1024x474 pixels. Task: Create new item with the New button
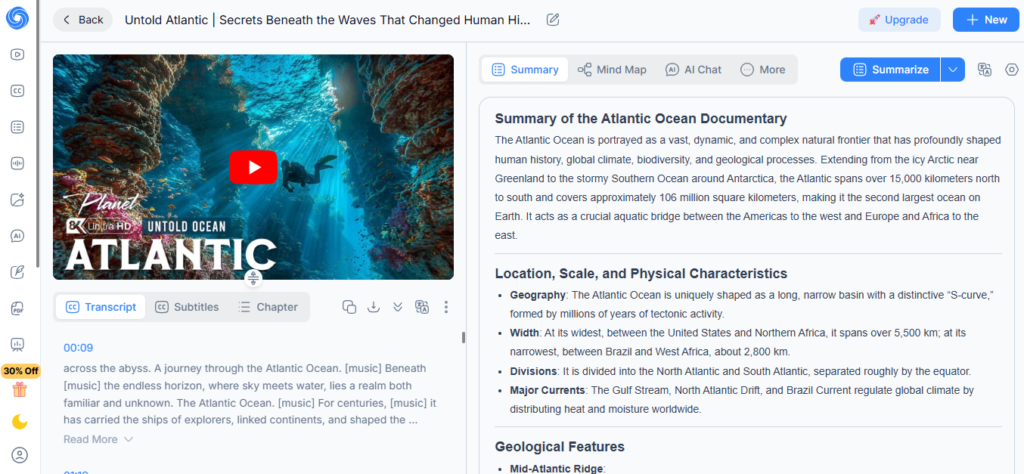985,20
